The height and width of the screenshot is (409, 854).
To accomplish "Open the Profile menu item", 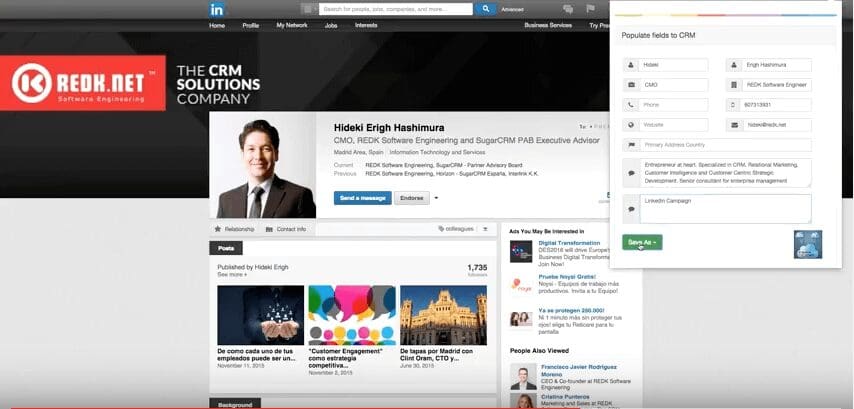I will (x=251, y=26).
